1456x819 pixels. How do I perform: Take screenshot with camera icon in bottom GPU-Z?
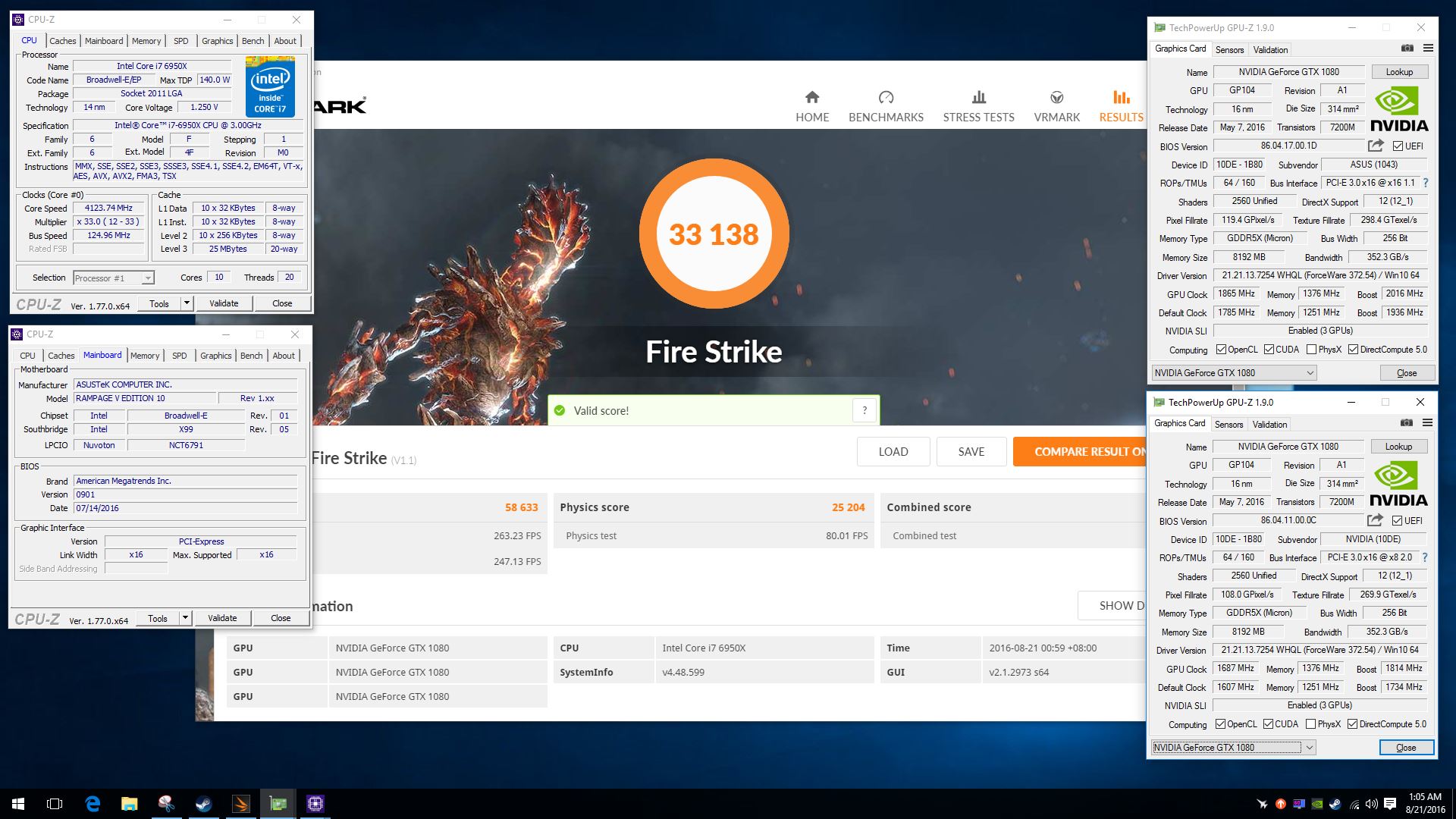(x=1407, y=422)
